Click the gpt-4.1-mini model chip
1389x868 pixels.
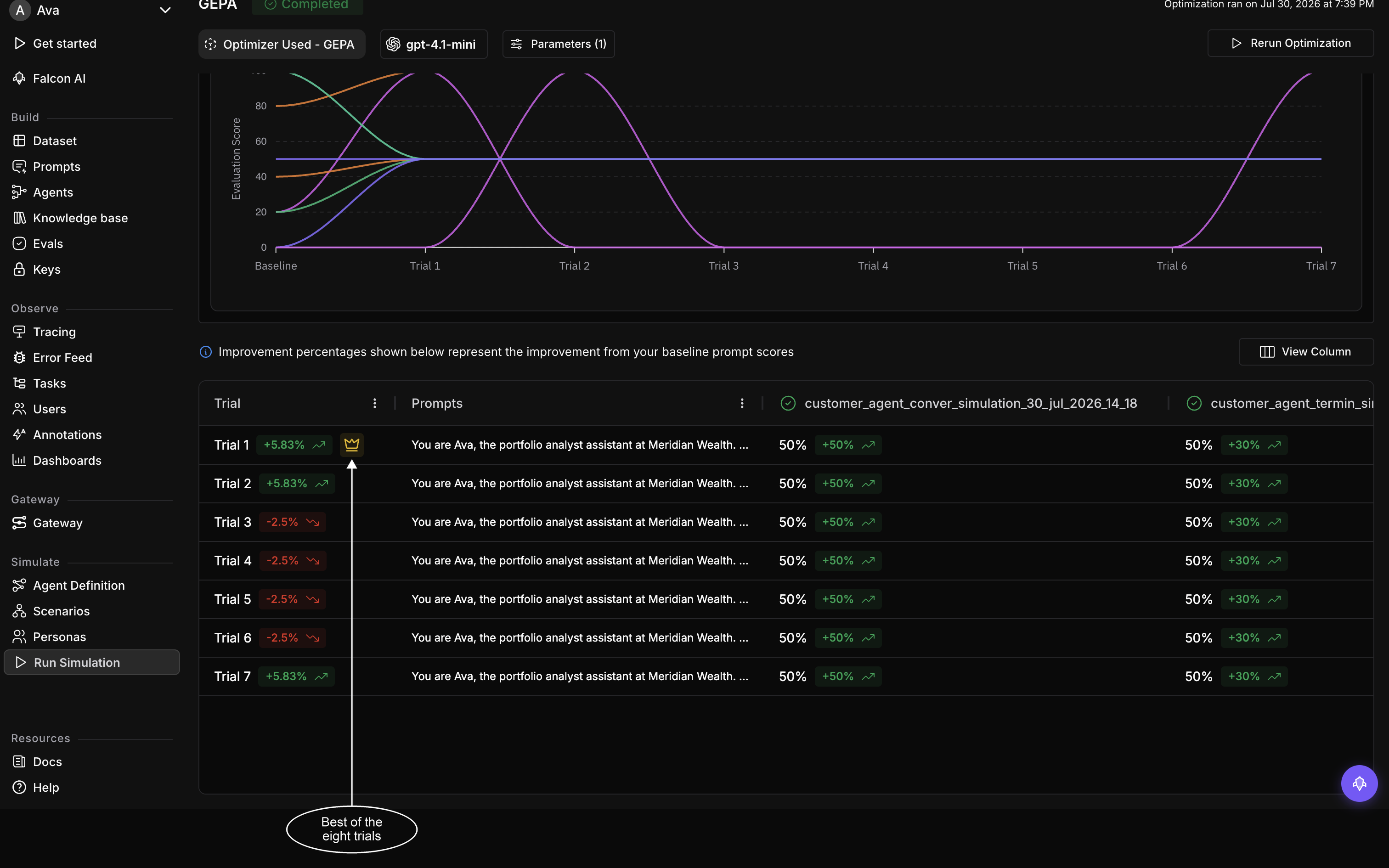(x=434, y=44)
